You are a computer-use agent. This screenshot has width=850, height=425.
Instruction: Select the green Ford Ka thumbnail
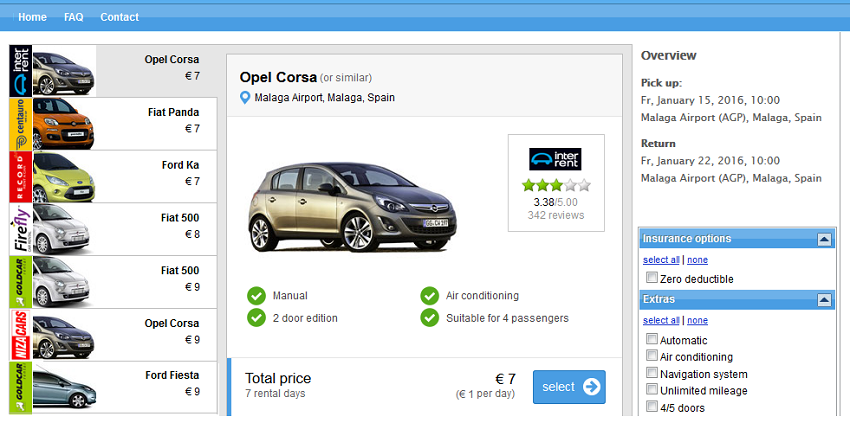[64, 177]
